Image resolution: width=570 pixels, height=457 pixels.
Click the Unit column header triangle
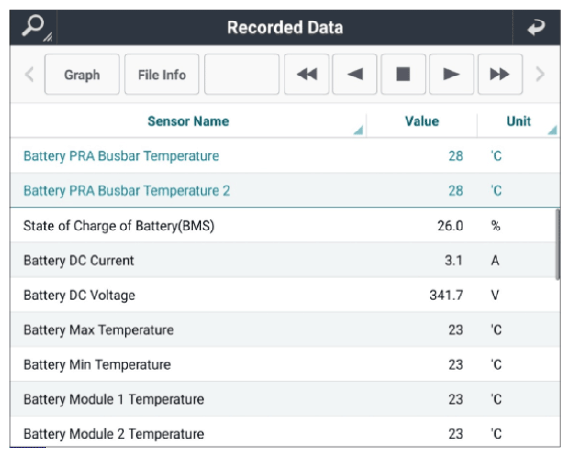click(552, 130)
